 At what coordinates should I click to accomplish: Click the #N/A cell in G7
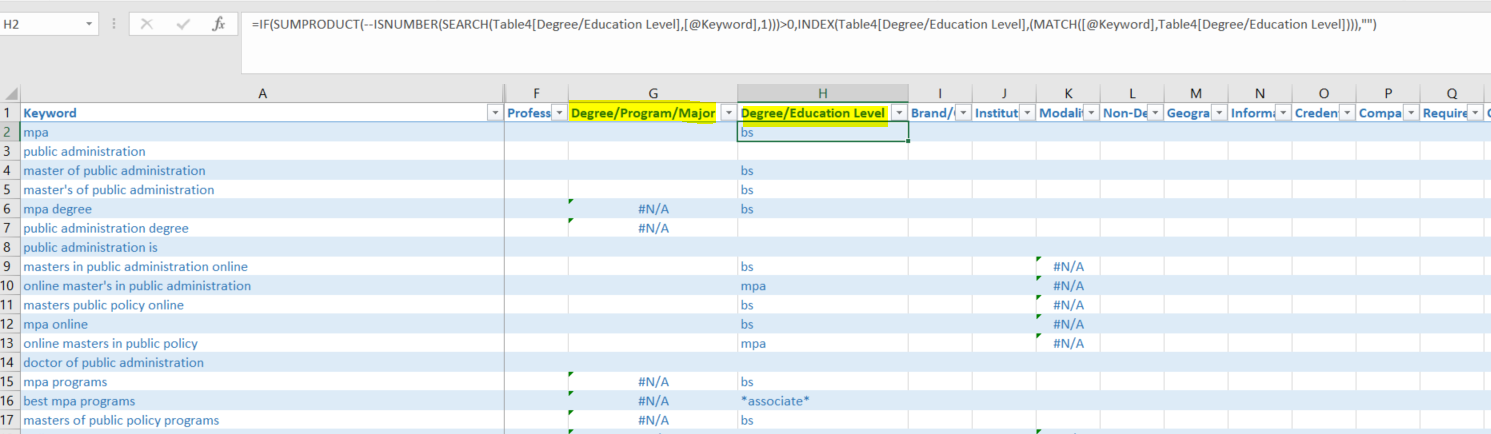coord(653,228)
